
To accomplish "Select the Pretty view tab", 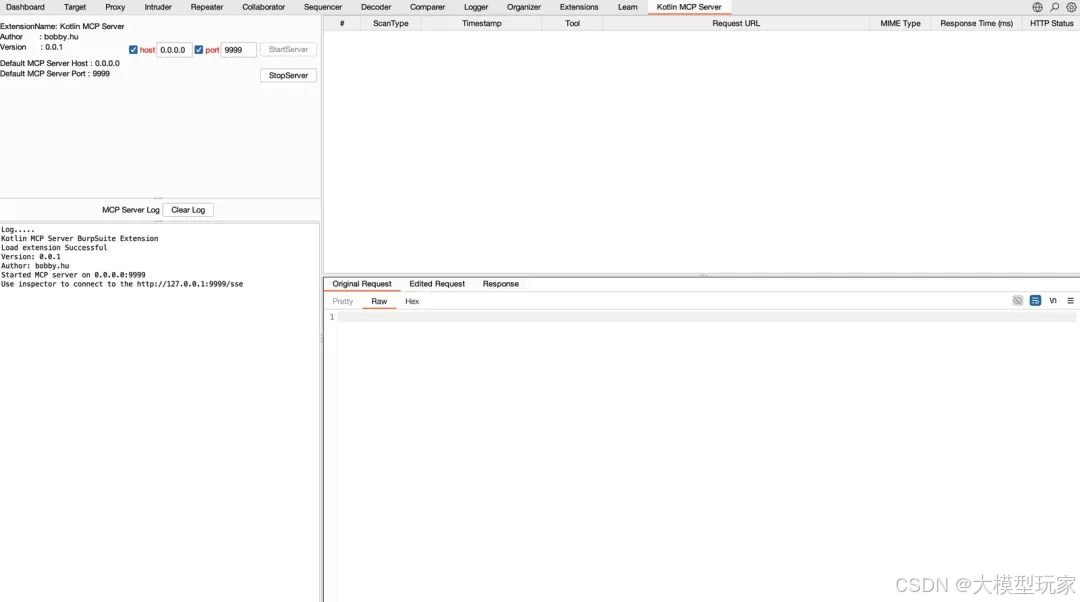I will (x=342, y=301).
